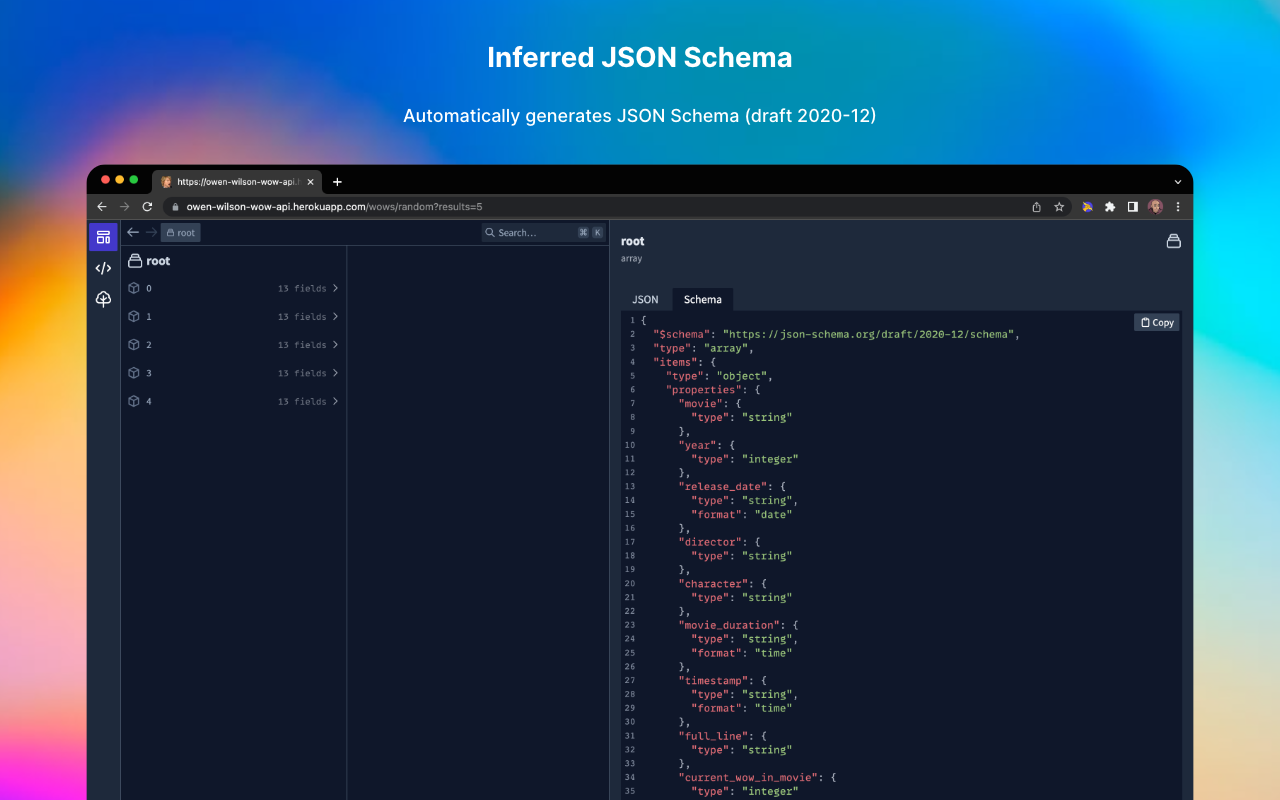The height and width of the screenshot is (800, 1280).
Task: Open the tab search chevron dropdown
Action: point(1178,182)
